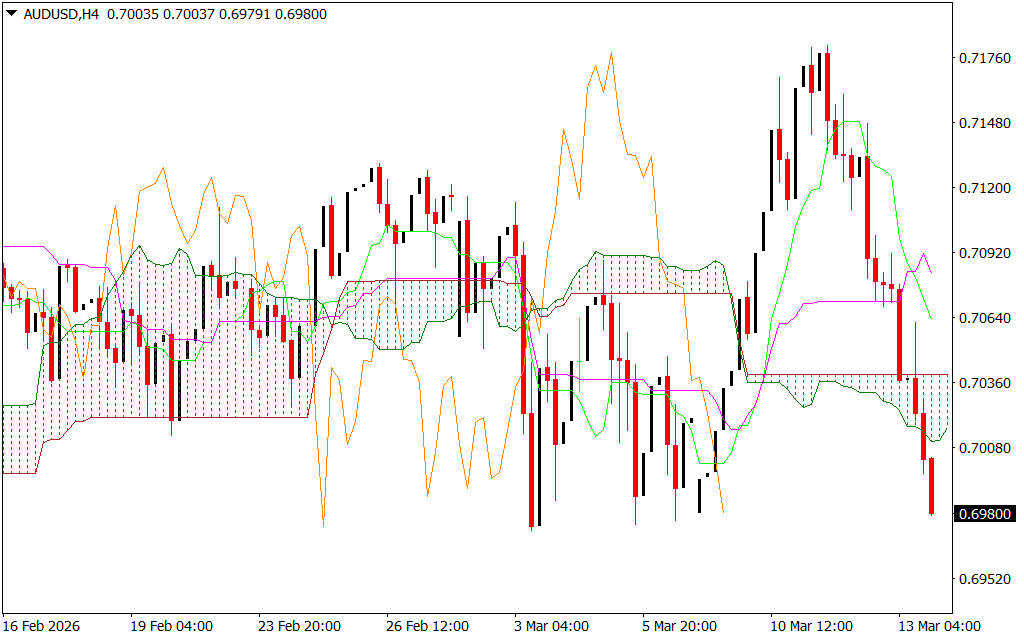The height and width of the screenshot is (640, 1024).
Task: Click the 0.69520 price axis label
Action: coord(985,579)
